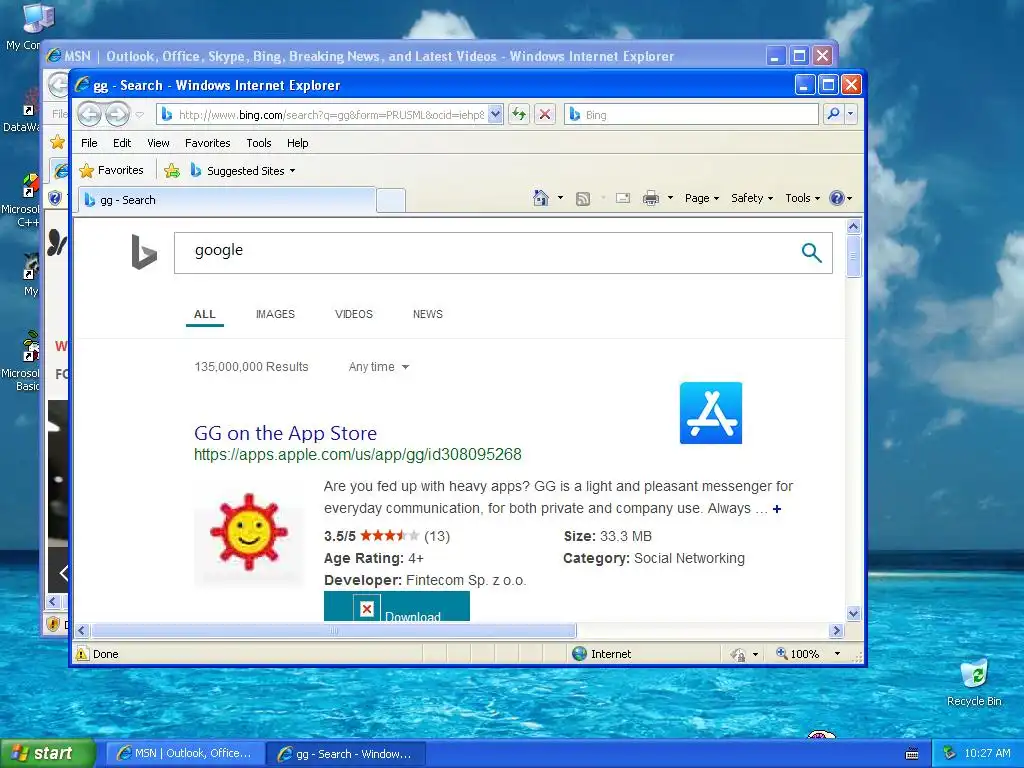Refresh the page with the green arrows icon

(519, 114)
